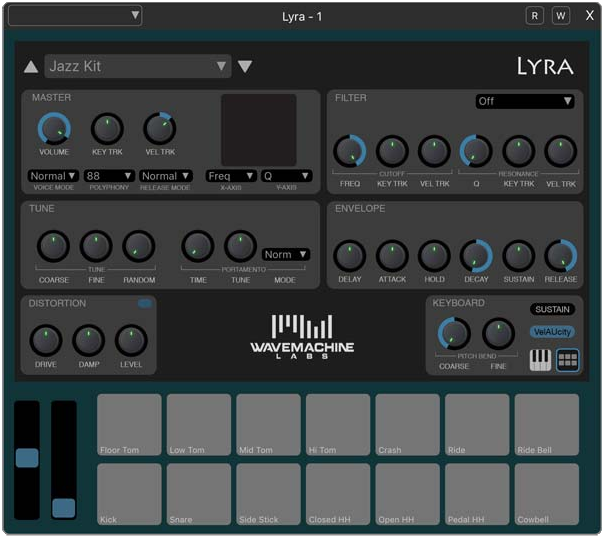Trigger the Floor Tom pad
Image resolution: width=605 pixels, height=536 pixels.
129,424
